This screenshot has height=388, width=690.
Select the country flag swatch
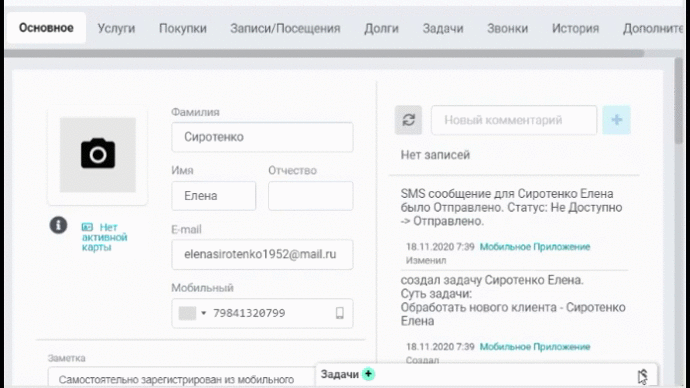tap(187, 313)
